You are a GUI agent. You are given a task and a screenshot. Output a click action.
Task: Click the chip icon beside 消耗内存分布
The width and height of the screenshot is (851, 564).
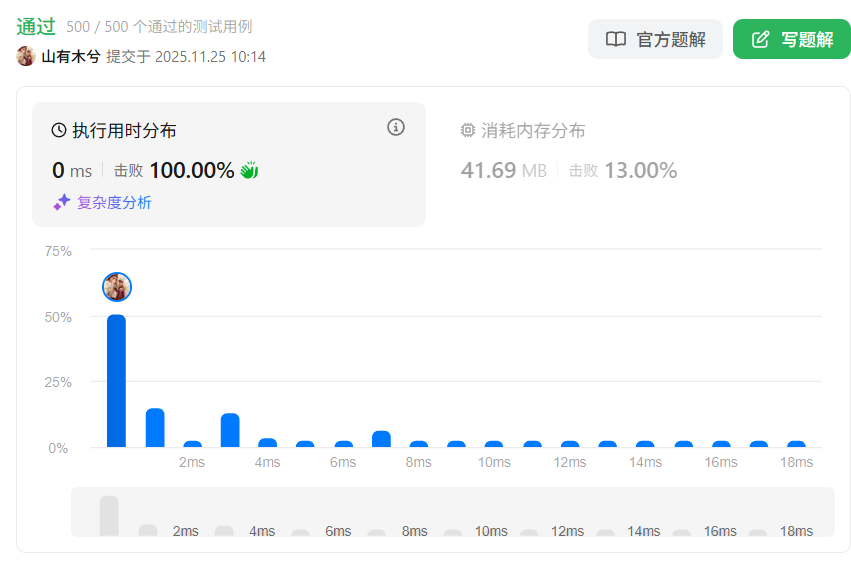(467, 130)
